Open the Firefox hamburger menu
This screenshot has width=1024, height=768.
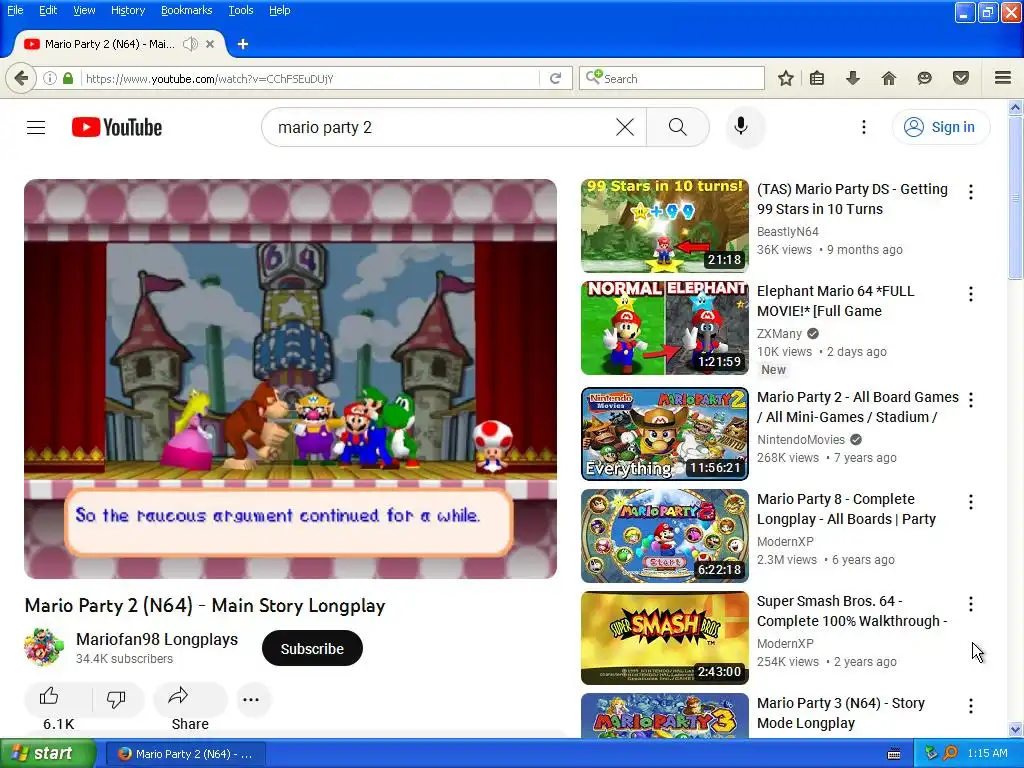(1003, 78)
